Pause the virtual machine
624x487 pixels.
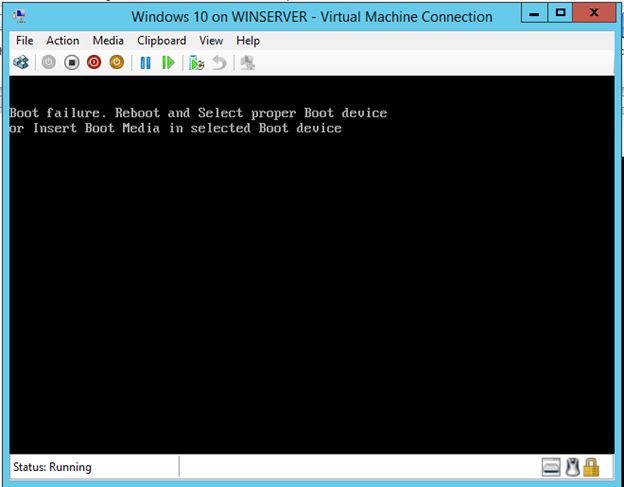coord(146,63)
